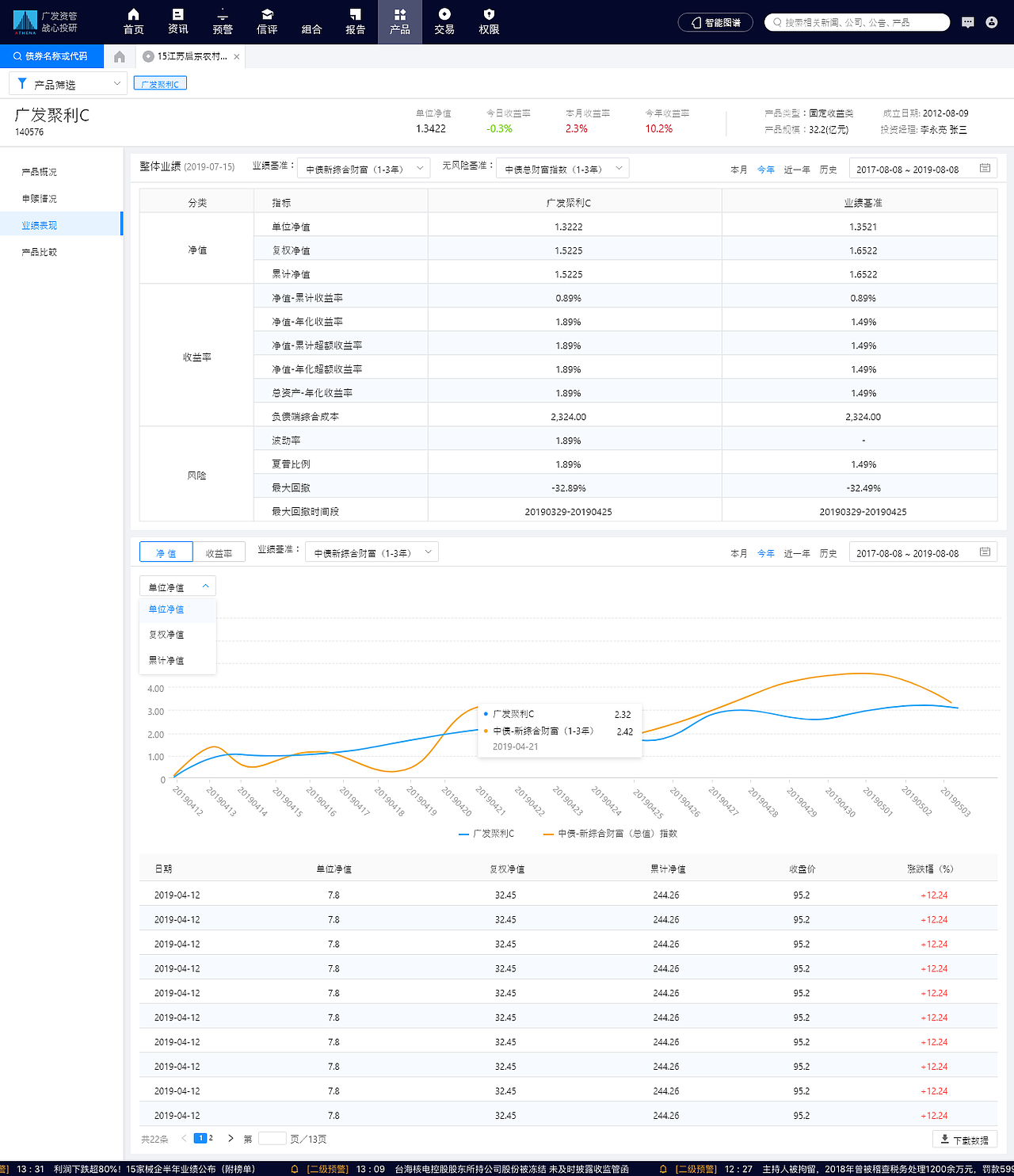Open the upper 业绩基准 benchmark dropdown
This screenshot has width=1014, height=1176.
coord(364,168)
